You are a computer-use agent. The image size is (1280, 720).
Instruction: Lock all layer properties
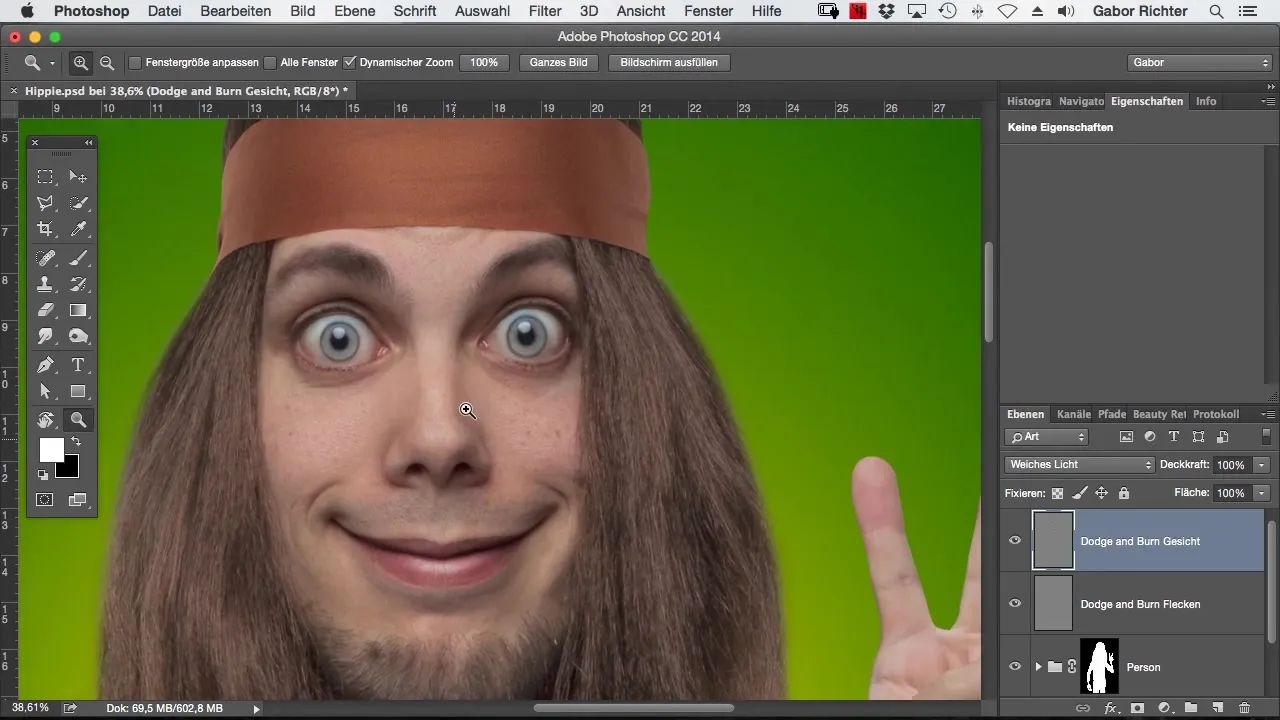(1124, 493)
